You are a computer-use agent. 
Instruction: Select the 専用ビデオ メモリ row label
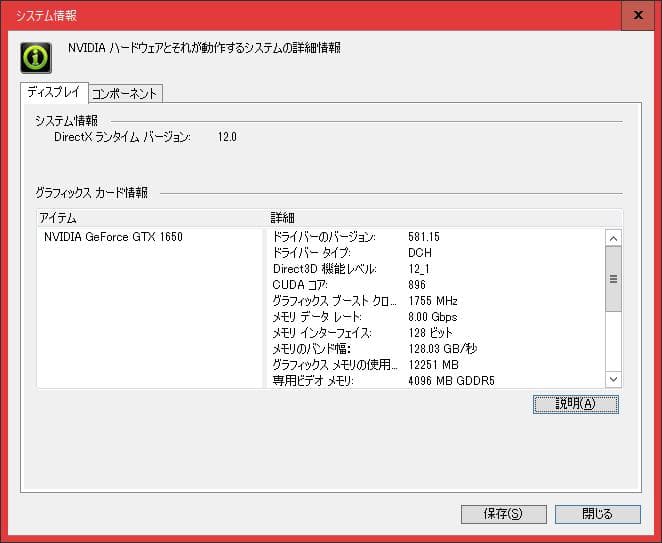click(313, 381)
